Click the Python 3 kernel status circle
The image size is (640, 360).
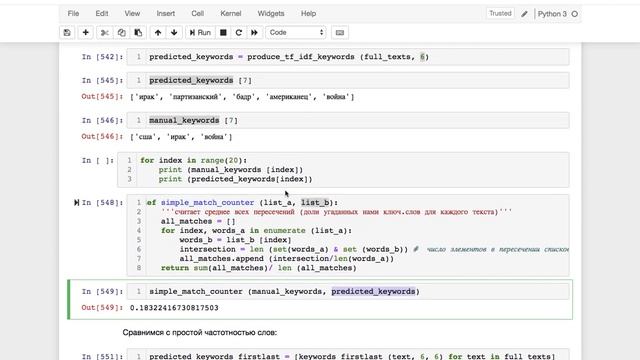575,14
